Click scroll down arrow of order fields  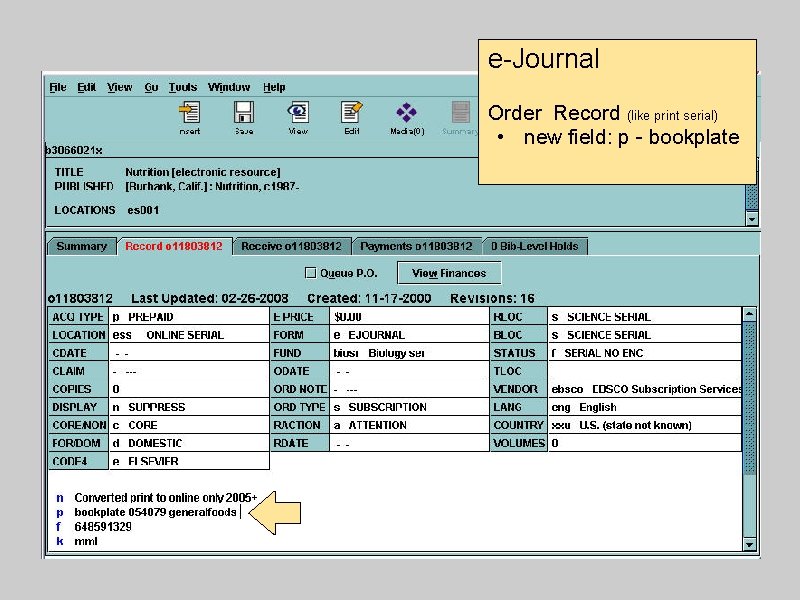coord(749,544)
